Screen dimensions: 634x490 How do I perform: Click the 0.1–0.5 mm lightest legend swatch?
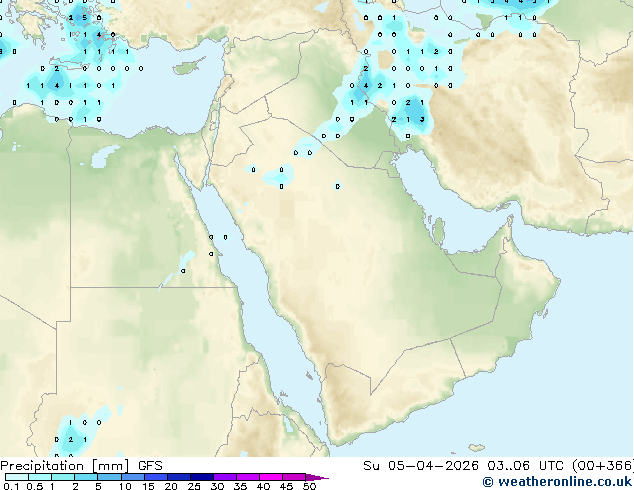(x=17, y=477)
